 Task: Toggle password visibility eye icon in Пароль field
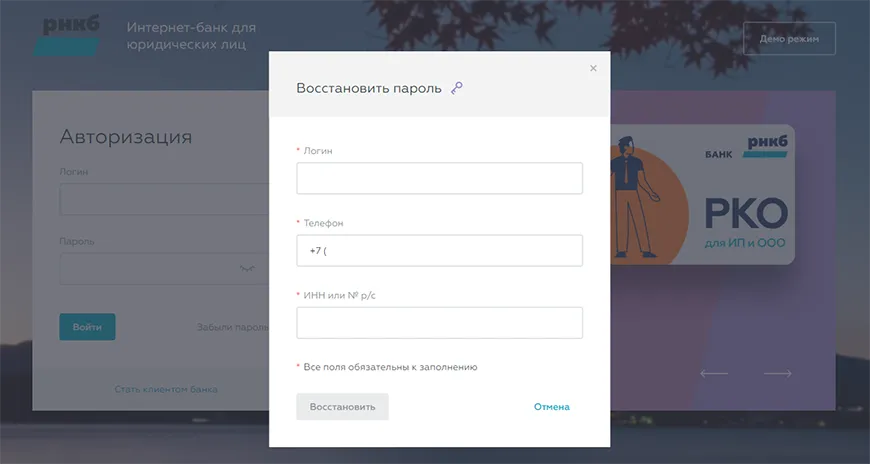click(x=248, y=269)
